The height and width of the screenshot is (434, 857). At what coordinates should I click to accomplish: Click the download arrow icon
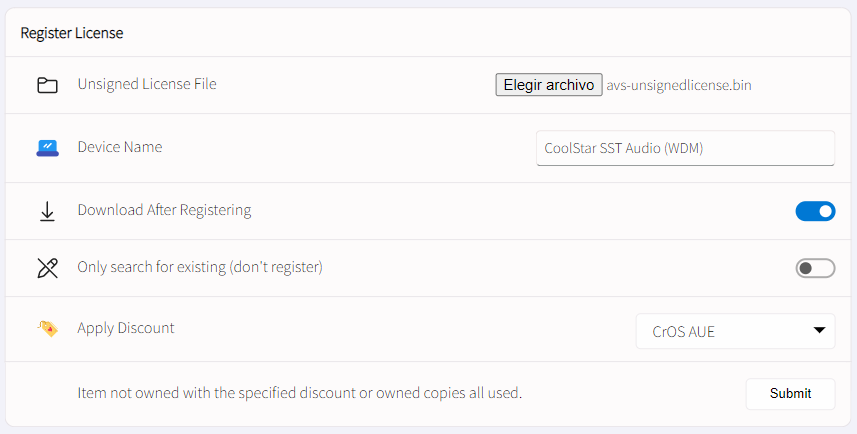(48, 212)
